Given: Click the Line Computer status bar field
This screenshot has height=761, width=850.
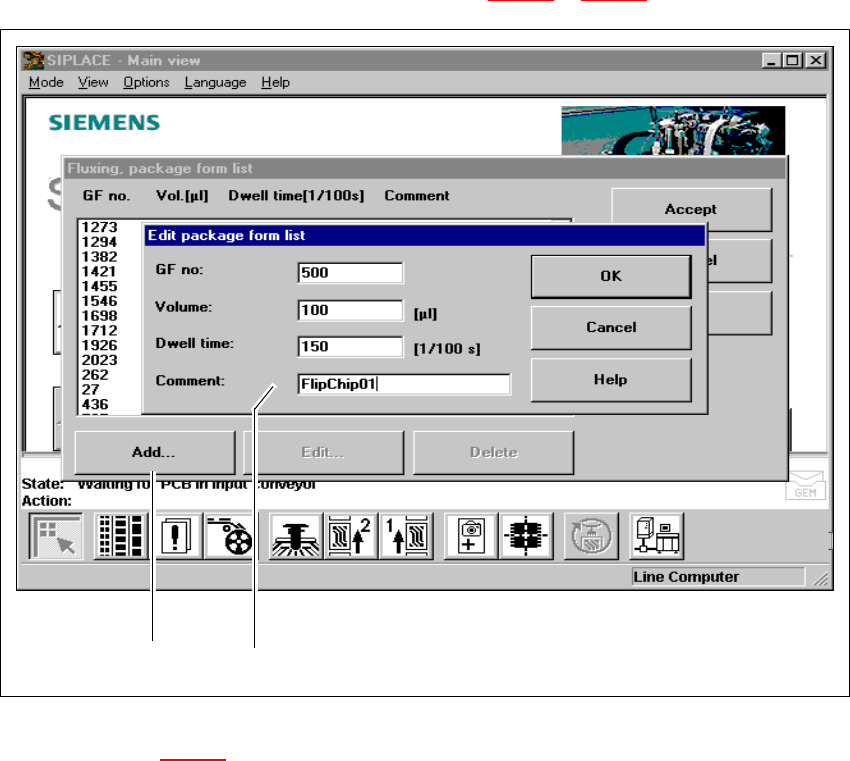Looking at the screenshot, I should (x=718, y=577).
